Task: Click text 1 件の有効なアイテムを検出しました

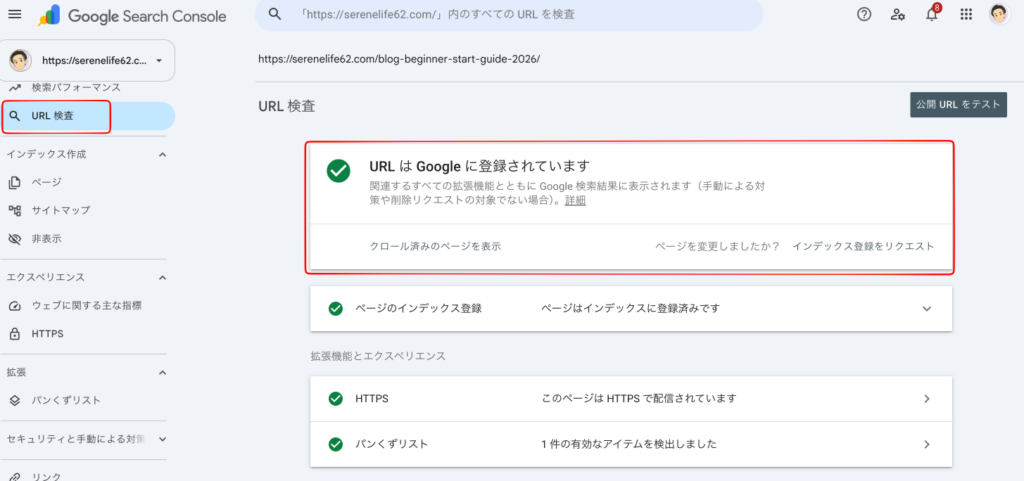Action: click(629, 444)
